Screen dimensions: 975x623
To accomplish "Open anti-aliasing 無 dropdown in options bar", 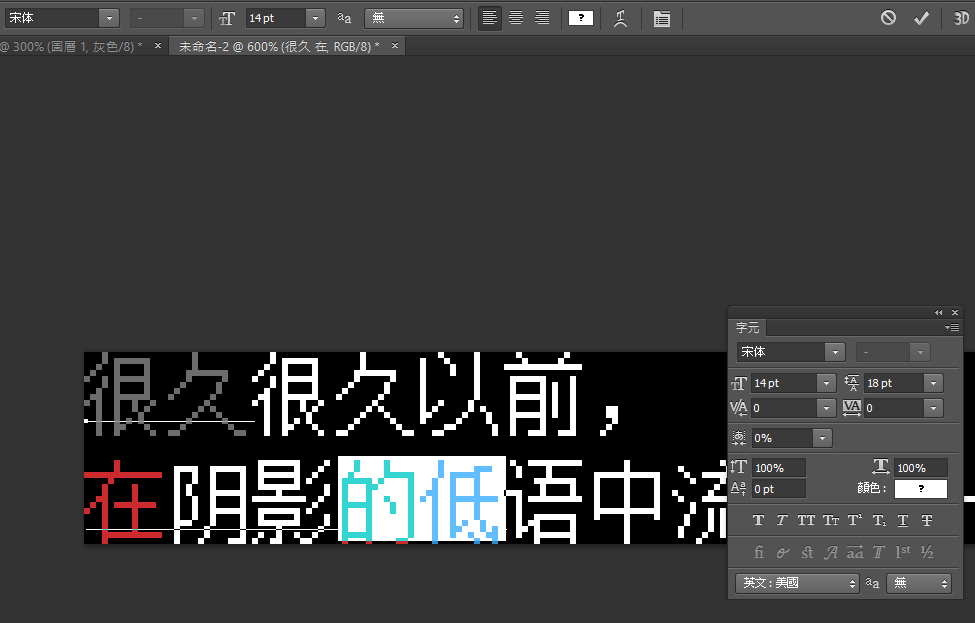I will coord(414,19).
